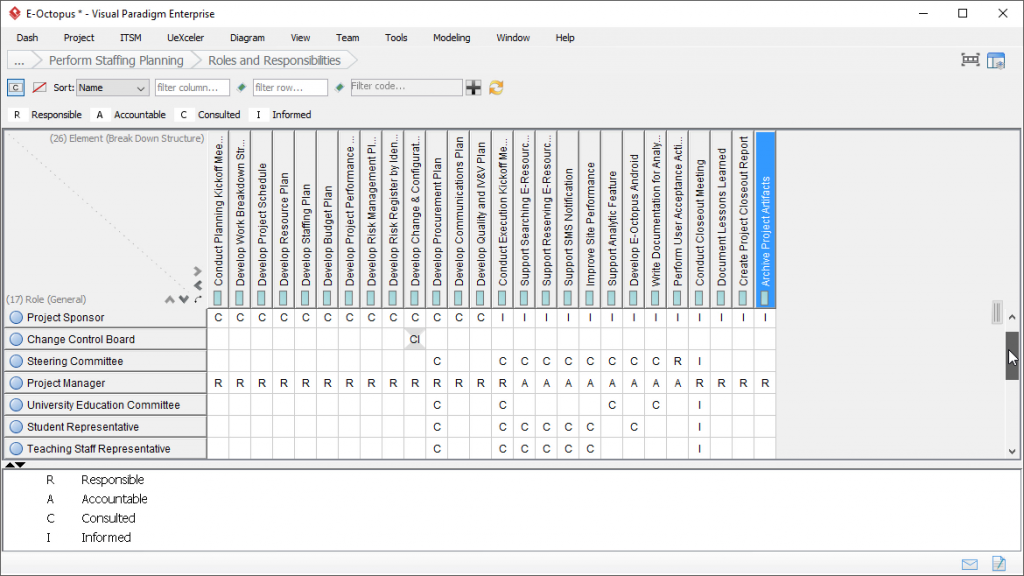This screenshot has height=576, width=1024.
Task: Click the red slash clear icon in toolbar
Action: 37,87
